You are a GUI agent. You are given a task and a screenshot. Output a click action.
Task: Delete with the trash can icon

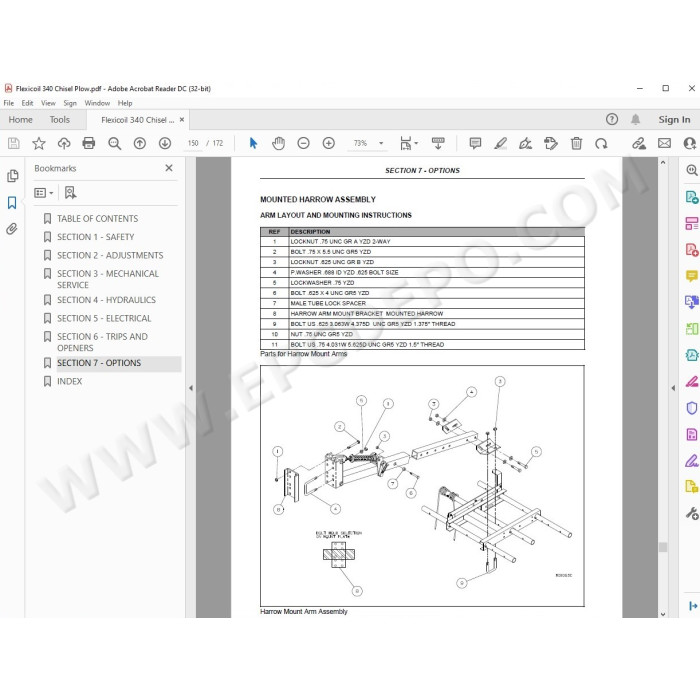coord(576,143)
